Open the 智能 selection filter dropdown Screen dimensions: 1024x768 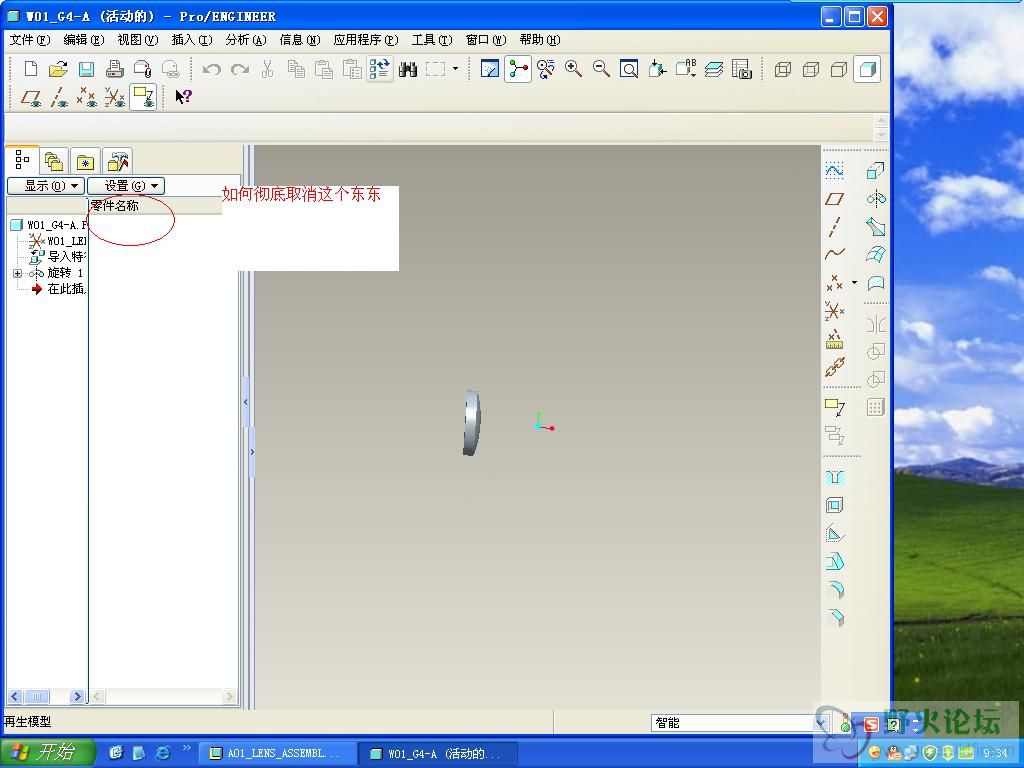point(822,722)
